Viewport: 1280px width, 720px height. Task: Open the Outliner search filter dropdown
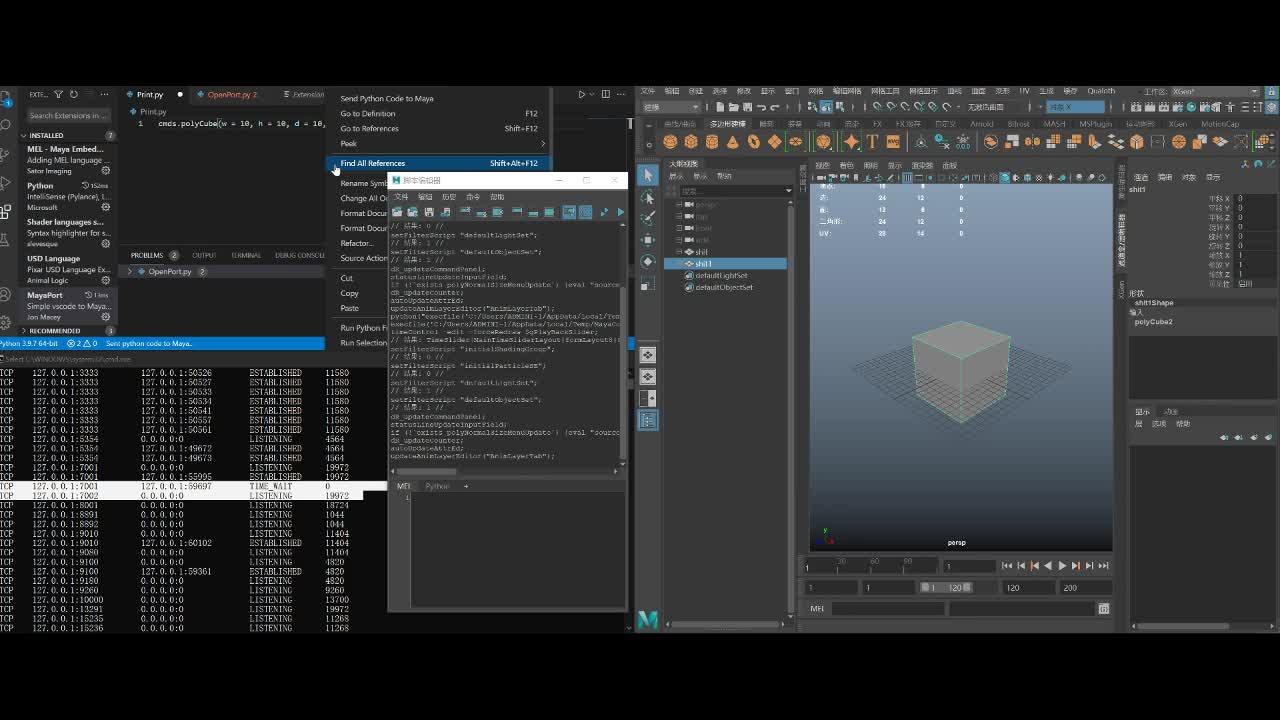[x=789, y=190]
